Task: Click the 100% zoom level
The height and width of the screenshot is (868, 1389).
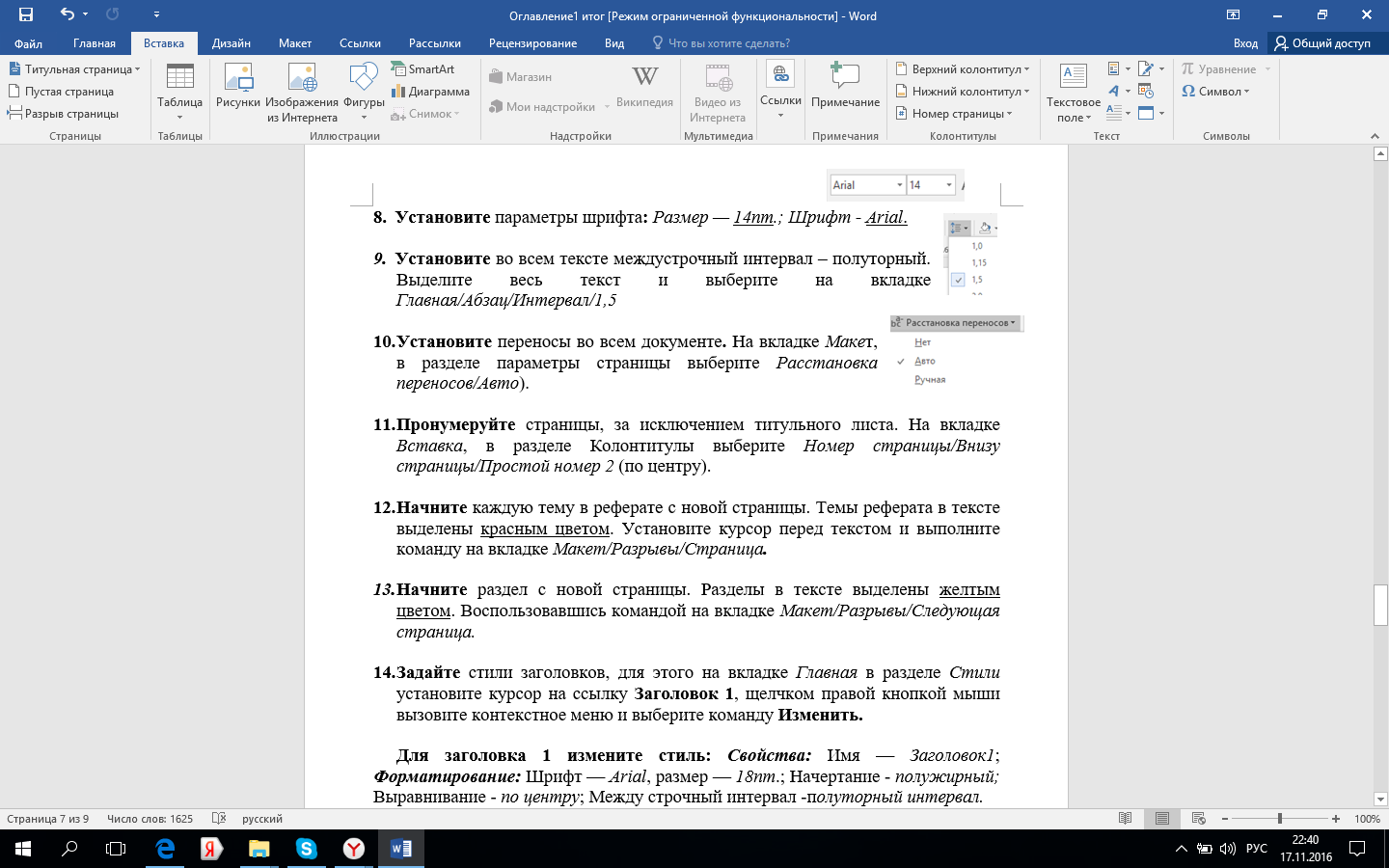Action: 1367,819
